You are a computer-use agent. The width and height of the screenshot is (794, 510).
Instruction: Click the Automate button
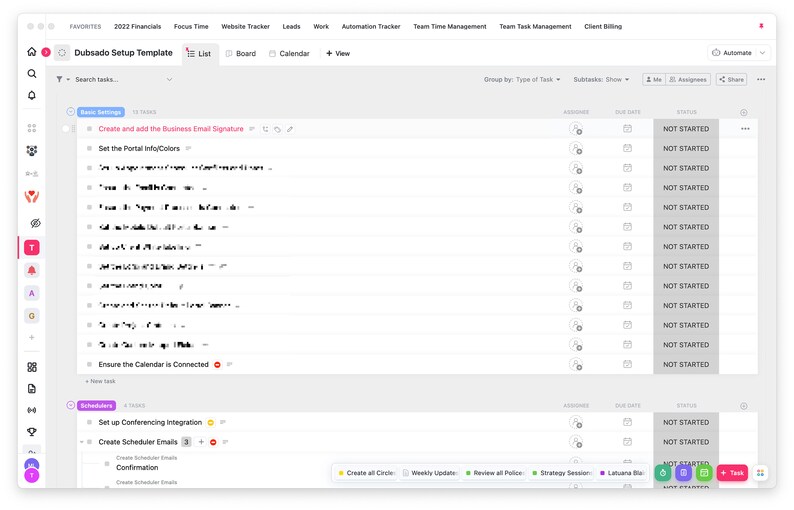tap(732, 53)
